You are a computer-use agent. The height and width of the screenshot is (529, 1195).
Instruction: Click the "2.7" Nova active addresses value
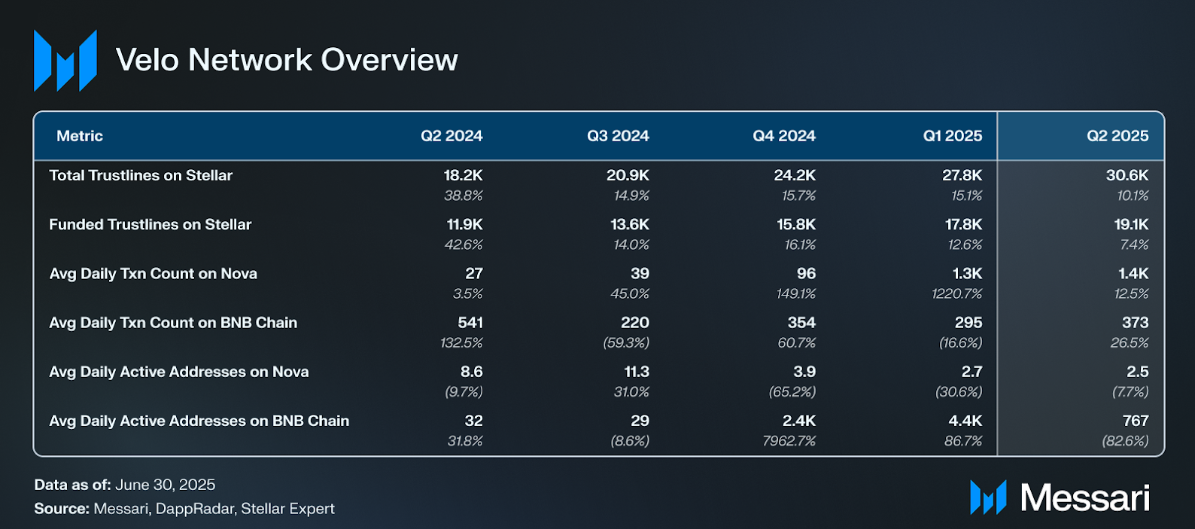pyautogui.click(x=972, y=372)
